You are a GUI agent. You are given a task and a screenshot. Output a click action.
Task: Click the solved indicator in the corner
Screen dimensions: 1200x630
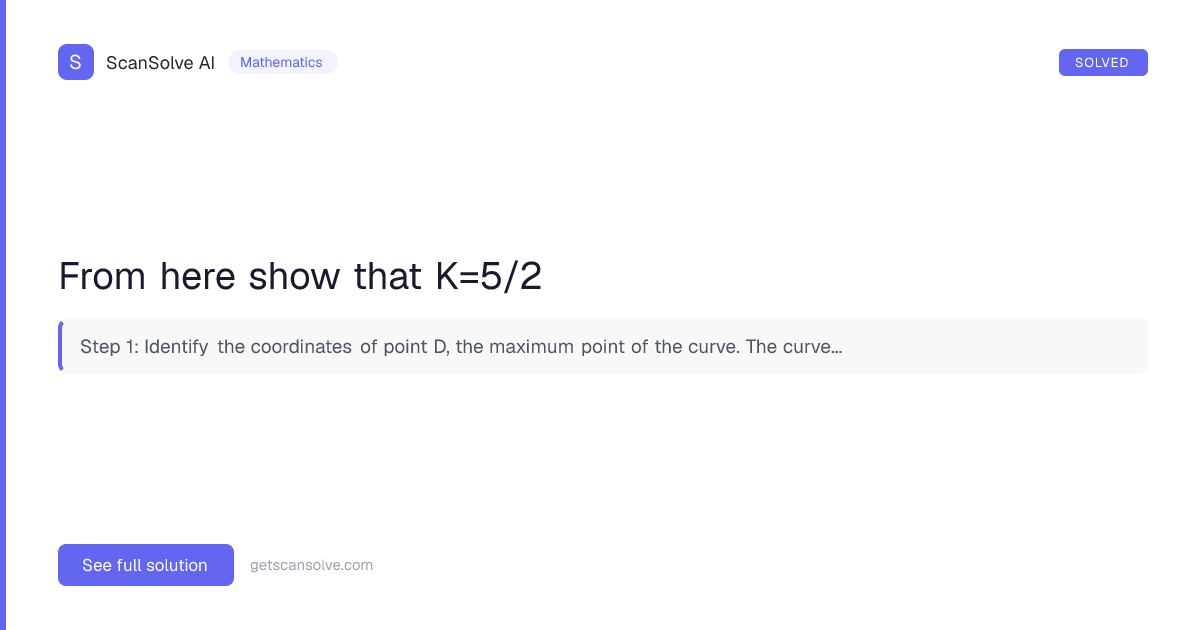pyautogui.click(x=1103, y=61)
